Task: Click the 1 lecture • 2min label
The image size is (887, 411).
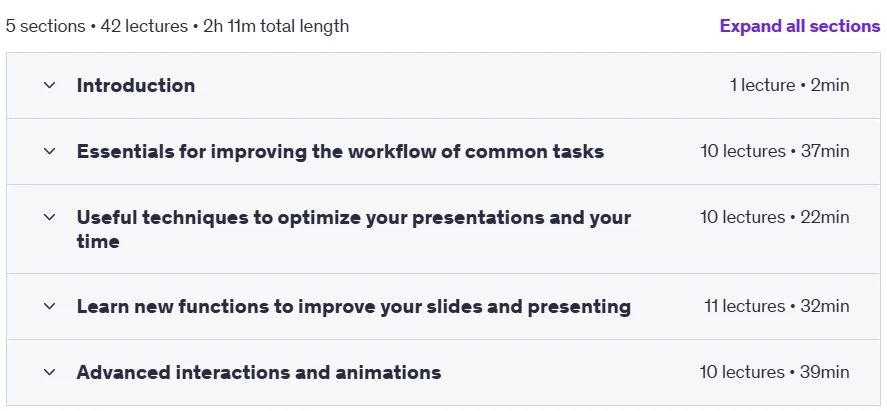Action: point(790,85)
